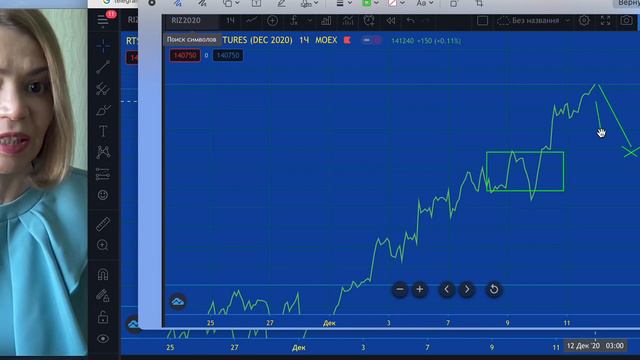
Task: Click the partially visible 'Верн' button at top right
Action: pyautogui.click(x=627, y=3)
